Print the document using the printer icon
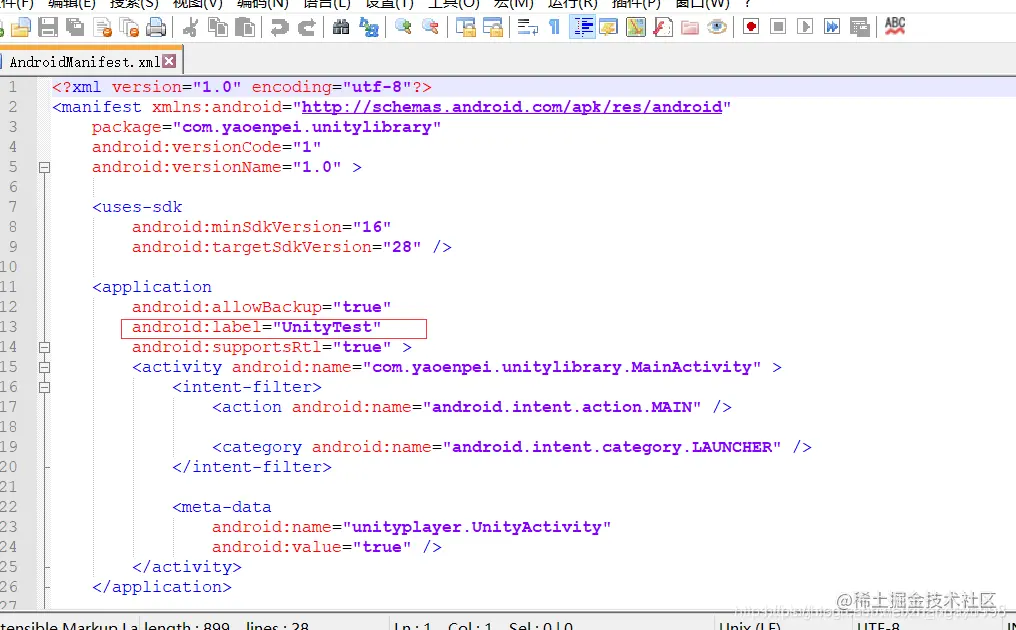Screen dimensions: 1016x630 coord(156,27)
